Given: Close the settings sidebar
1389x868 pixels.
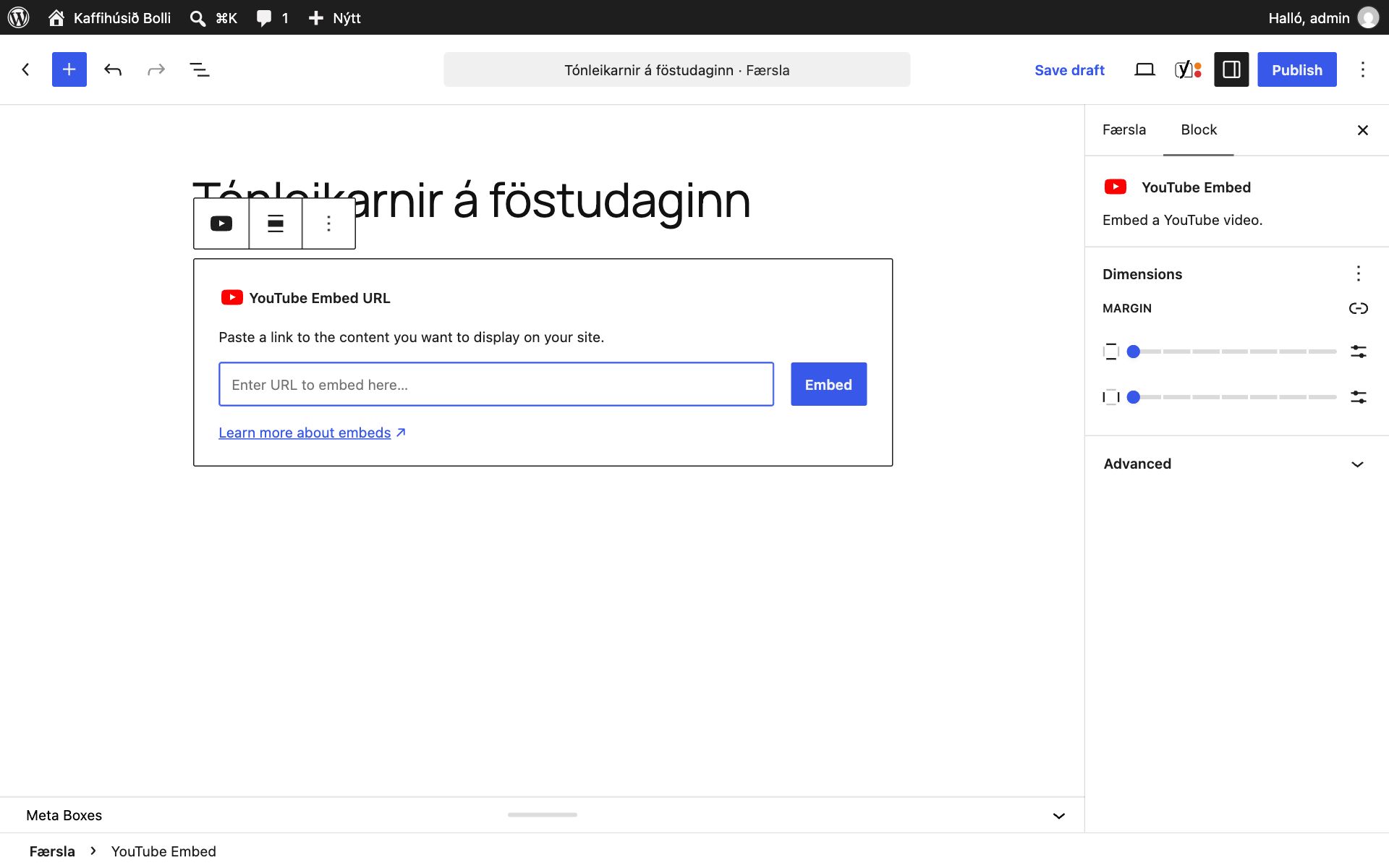Looking at the screenshot, I should (1363, 130).
